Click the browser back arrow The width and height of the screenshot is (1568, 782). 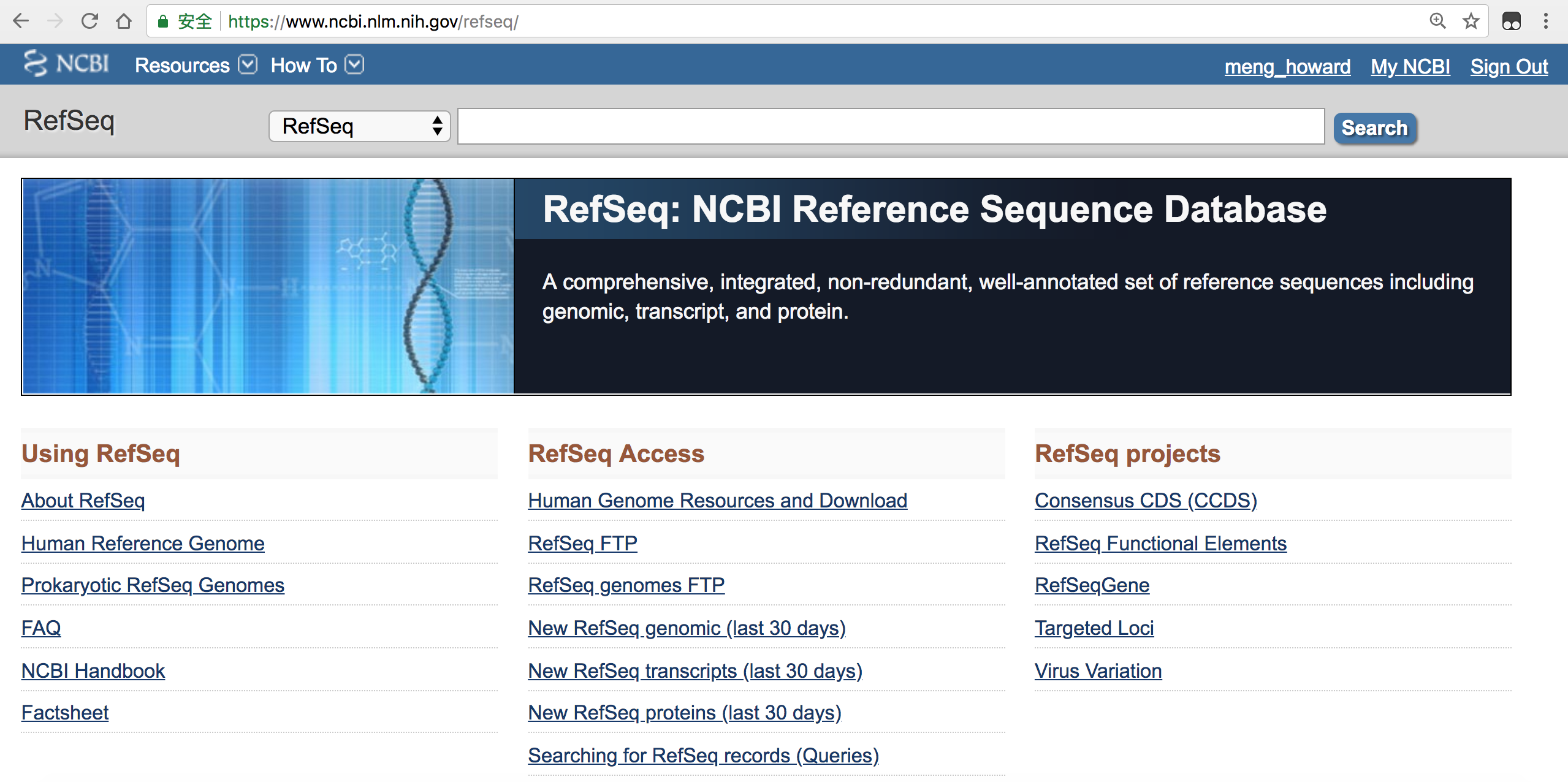point(22,21)
